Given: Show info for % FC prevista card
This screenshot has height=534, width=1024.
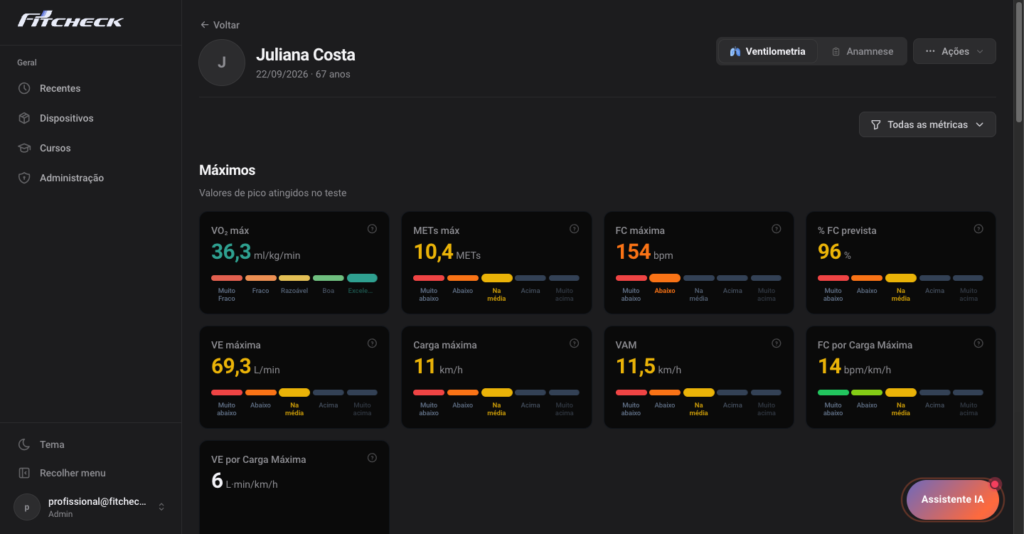Looking at the screenshot, I should tap(978, 228).
